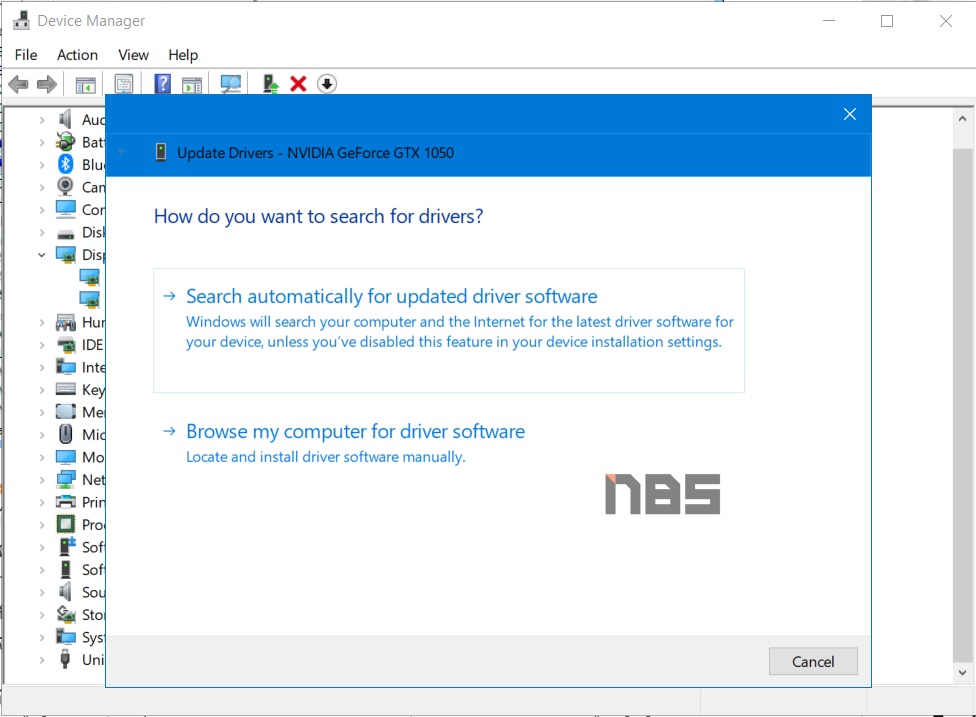Choose Browse my computer for driver software
This screenshot has width=976, height=717.
[355, 432]
